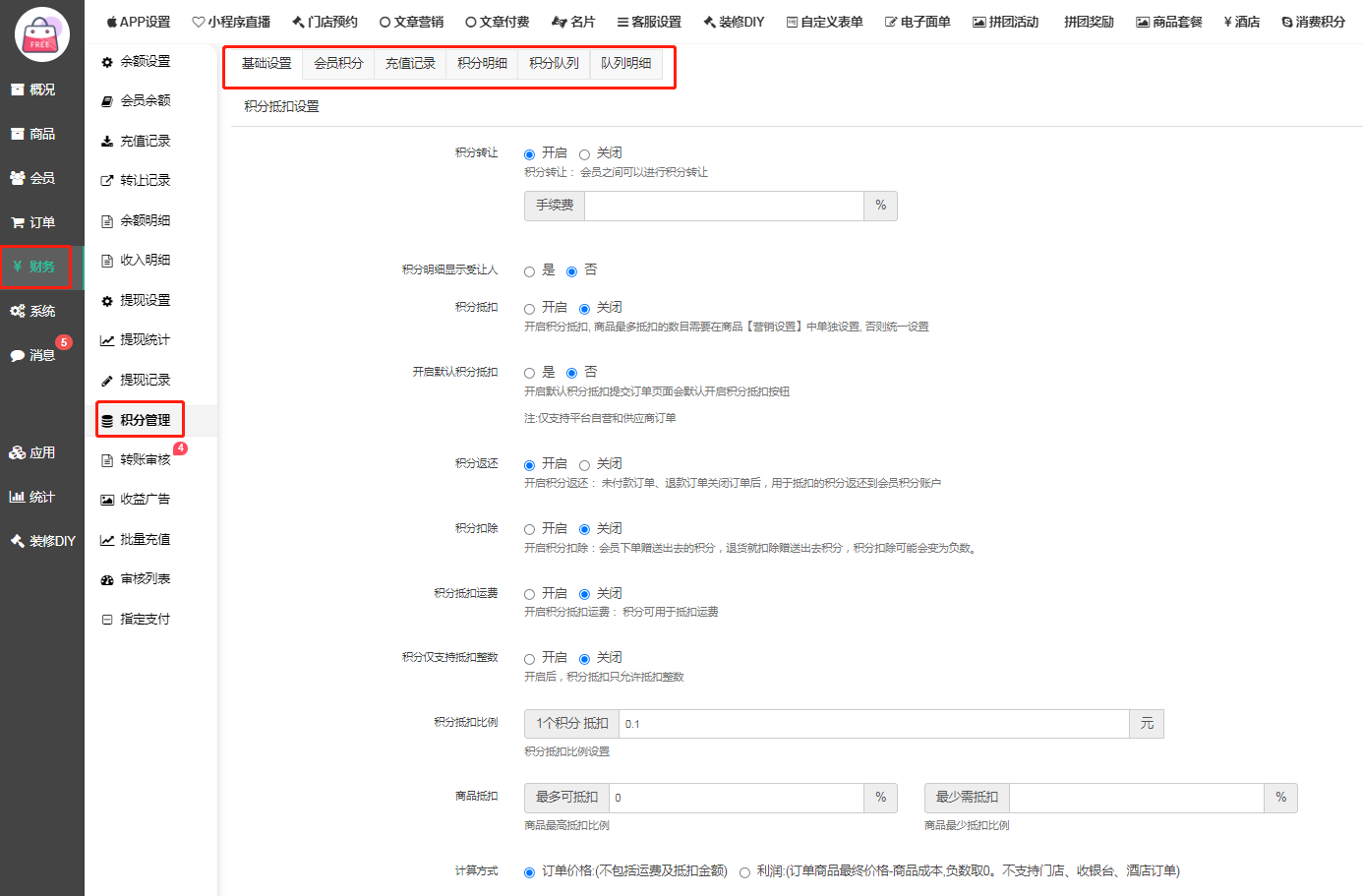Switch to the 会员积分 tab
This screenshot has height=896, width=1363.
338,63
